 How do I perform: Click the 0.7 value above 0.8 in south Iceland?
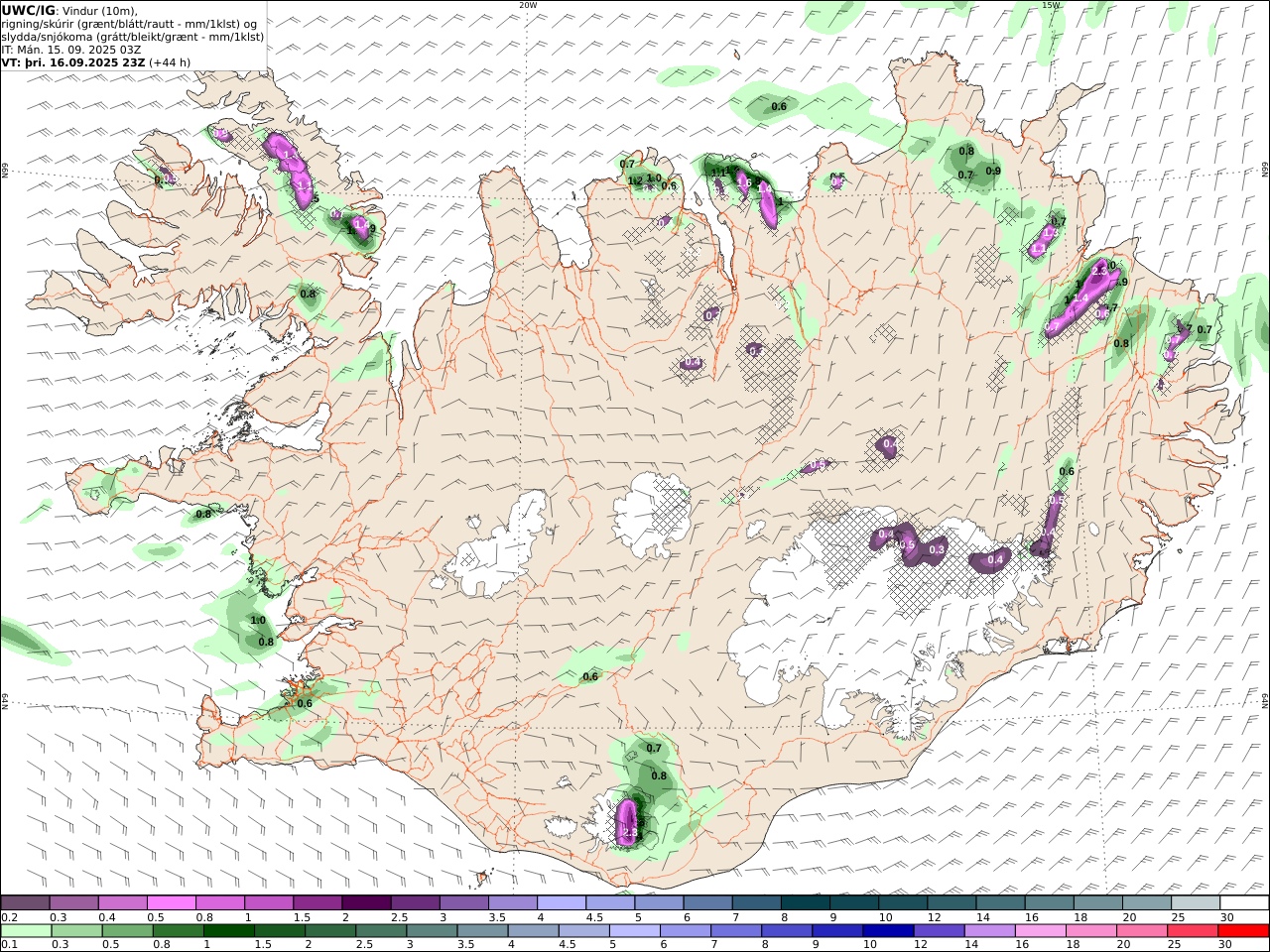pyautogui.click(x=654, y=748)
